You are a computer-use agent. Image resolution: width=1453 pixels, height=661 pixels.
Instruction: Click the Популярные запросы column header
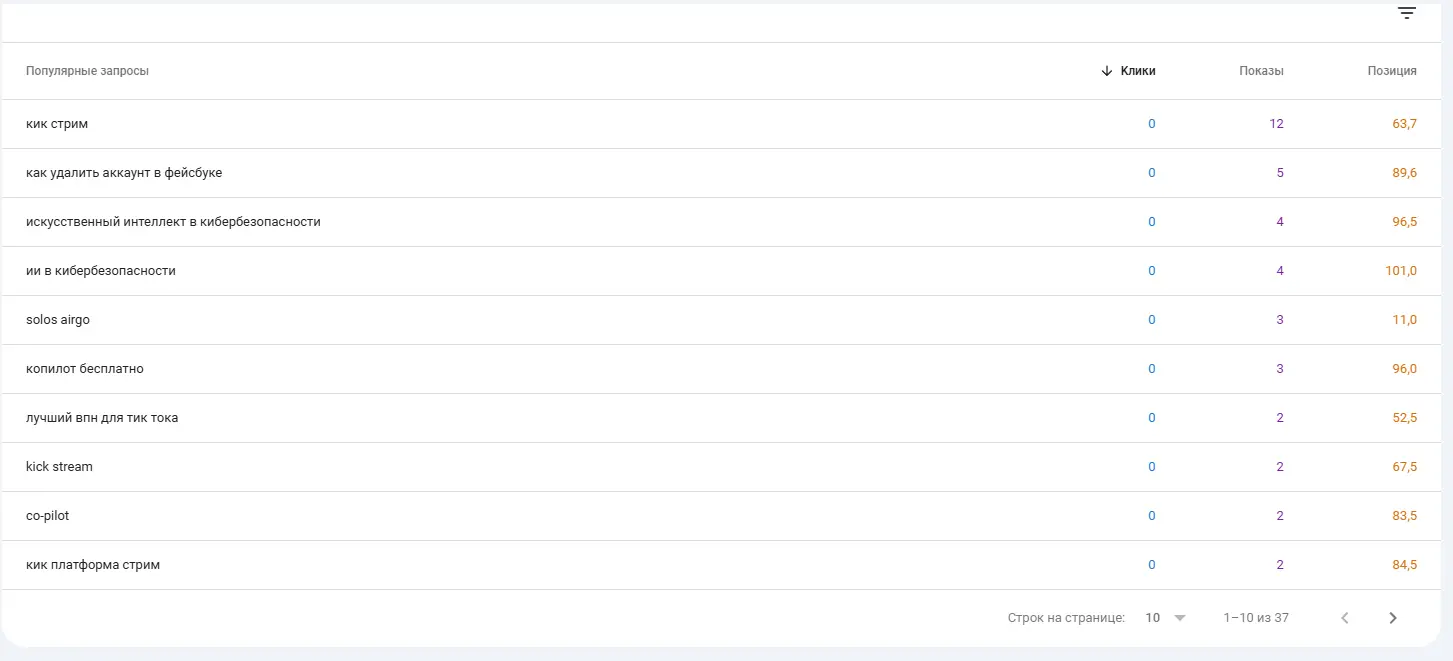coord(88,71)
